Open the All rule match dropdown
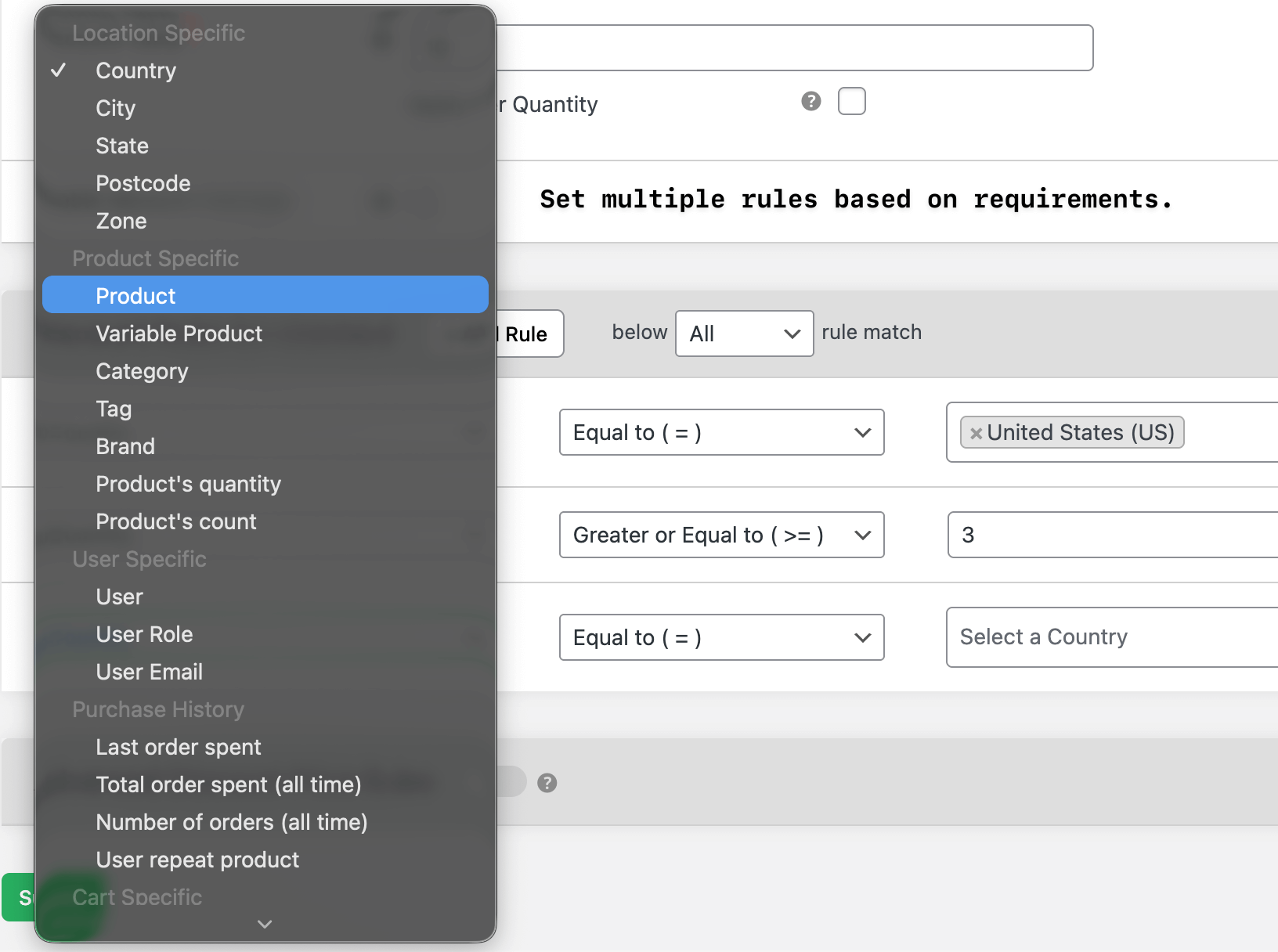The image size is (1278, 952). click(743, 334)
